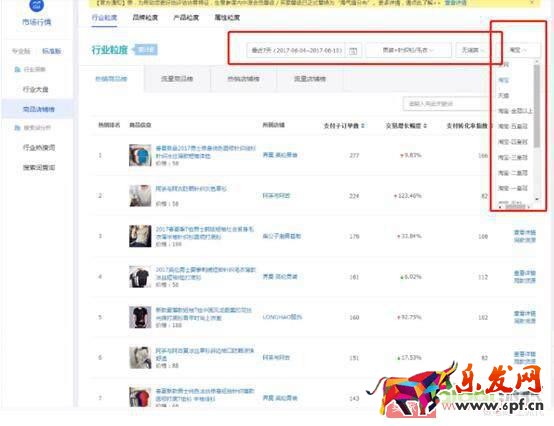Collapse the 淘宝 platform dropdown

pyautogui.click(x=519, y=50)
